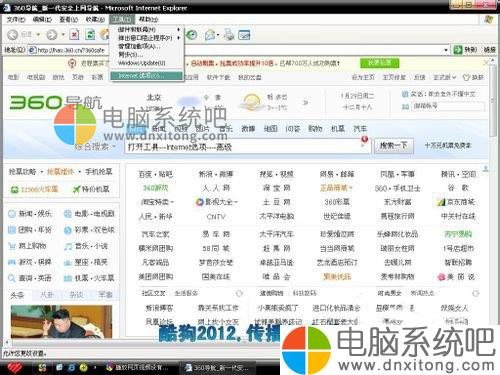The image size is (500, 375).
Task: Switch to the 八卦 news tab
Action: [x=47, y=295]
